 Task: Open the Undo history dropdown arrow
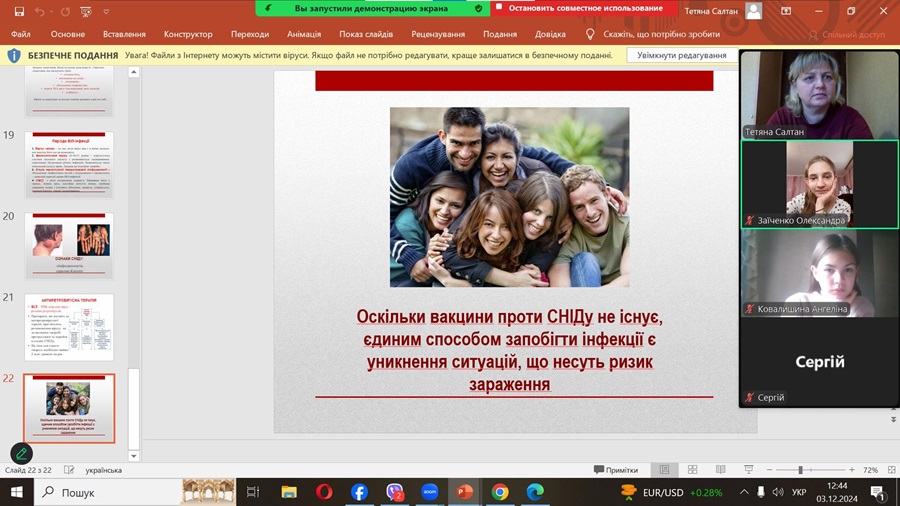(51, 11)
